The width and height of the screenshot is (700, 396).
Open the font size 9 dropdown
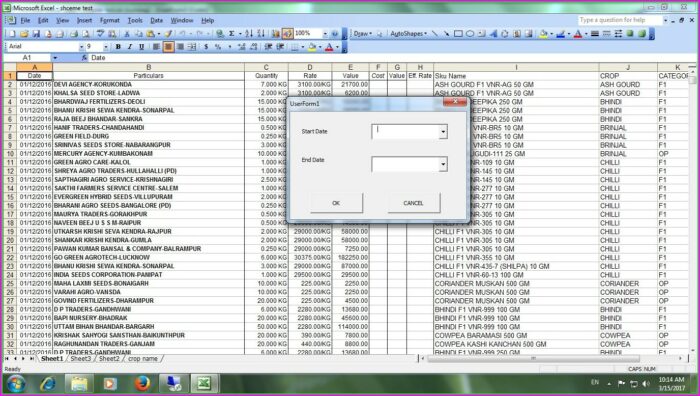106,46
